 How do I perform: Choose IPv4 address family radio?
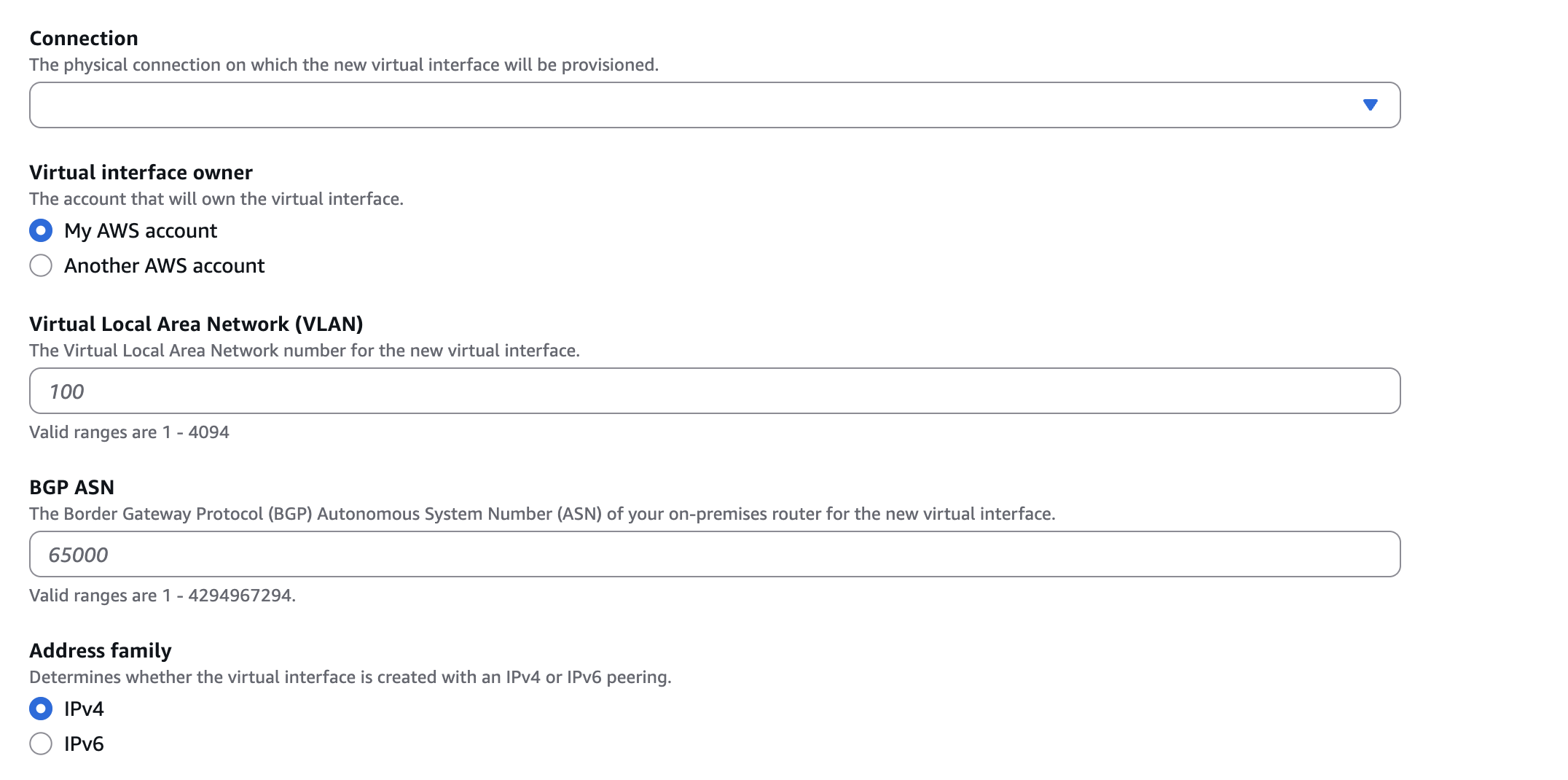click(41, 709)
